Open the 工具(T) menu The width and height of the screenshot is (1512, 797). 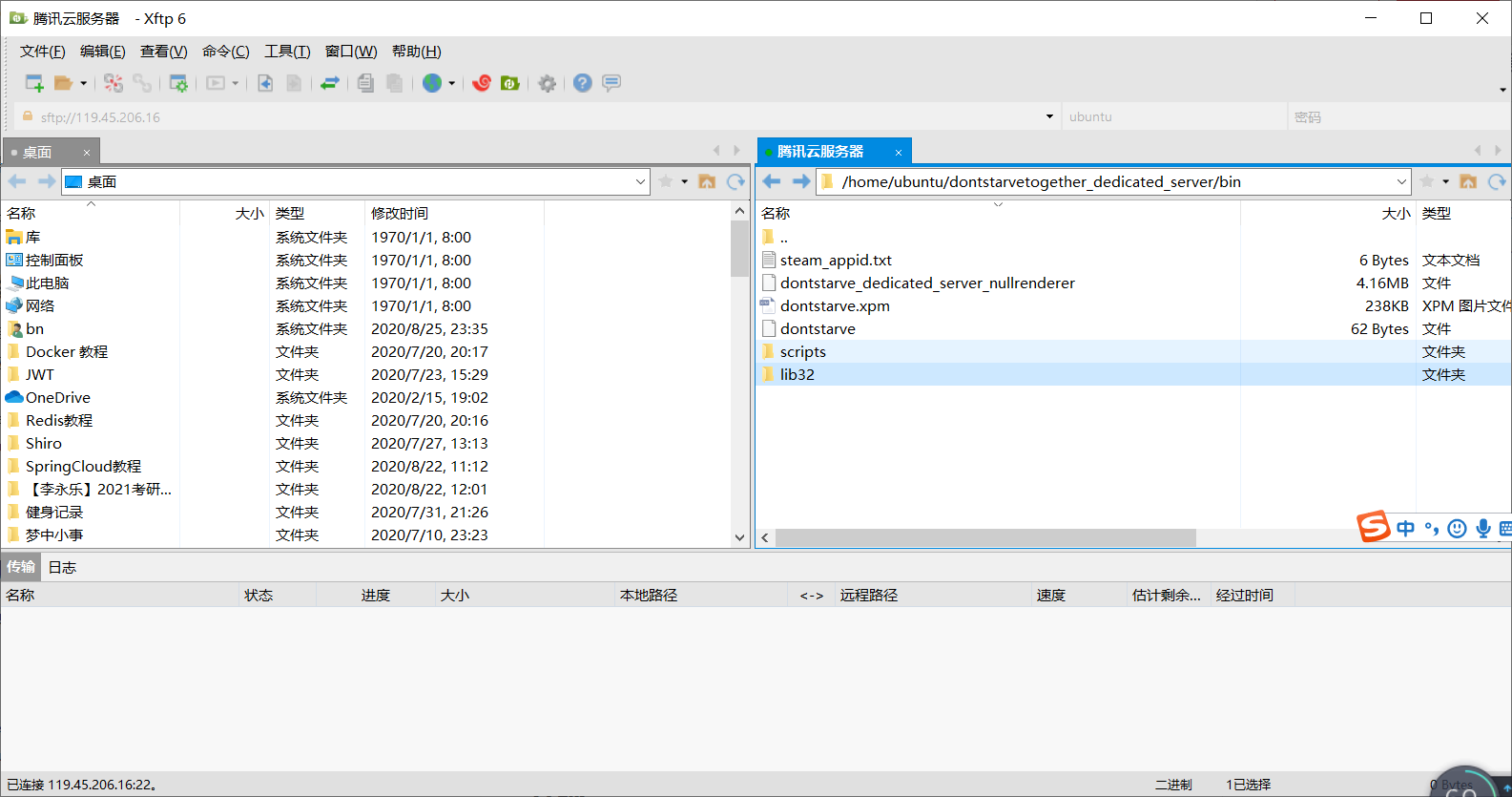point(287,52)
